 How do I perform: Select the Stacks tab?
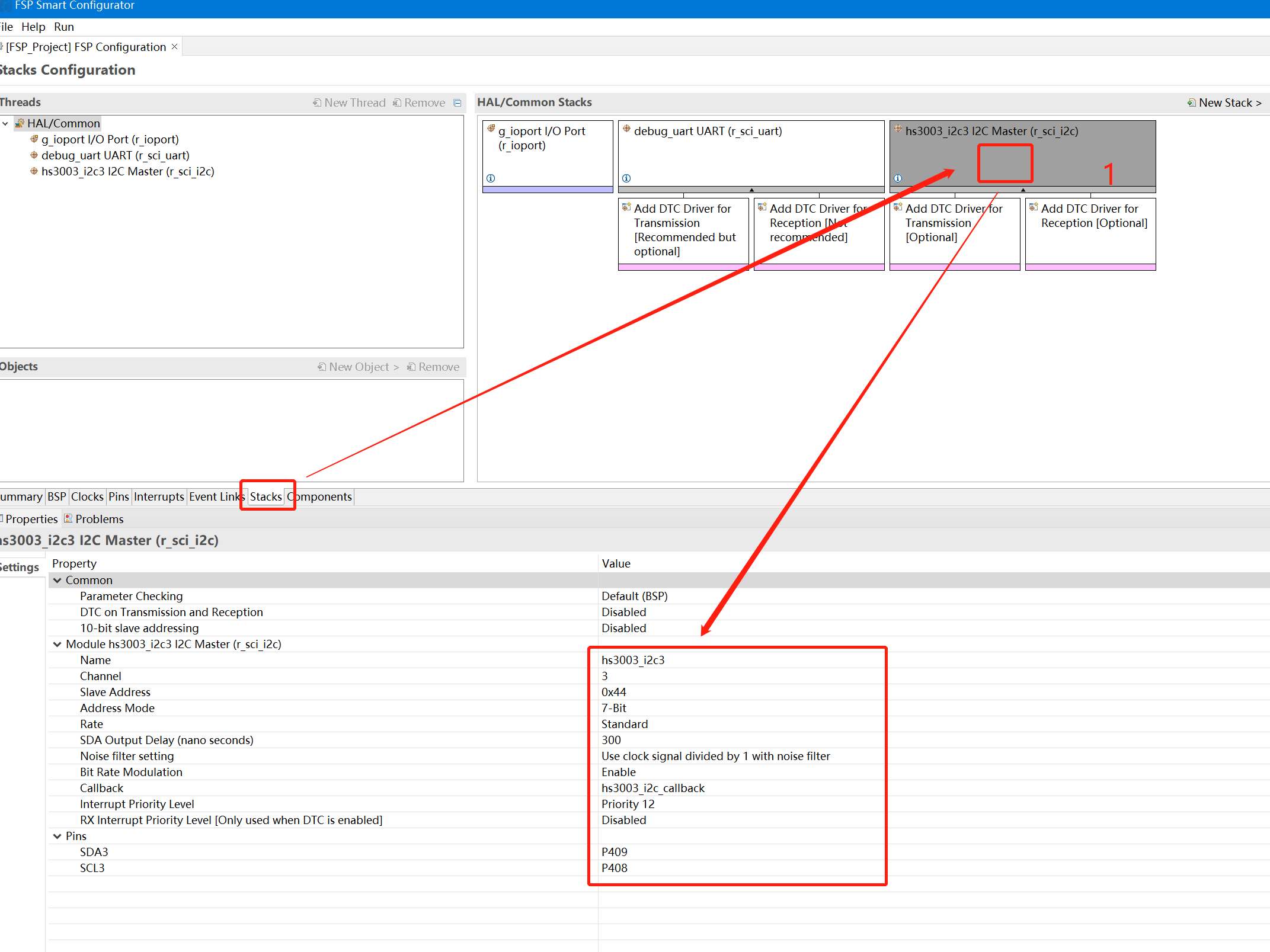coord(266,496)
